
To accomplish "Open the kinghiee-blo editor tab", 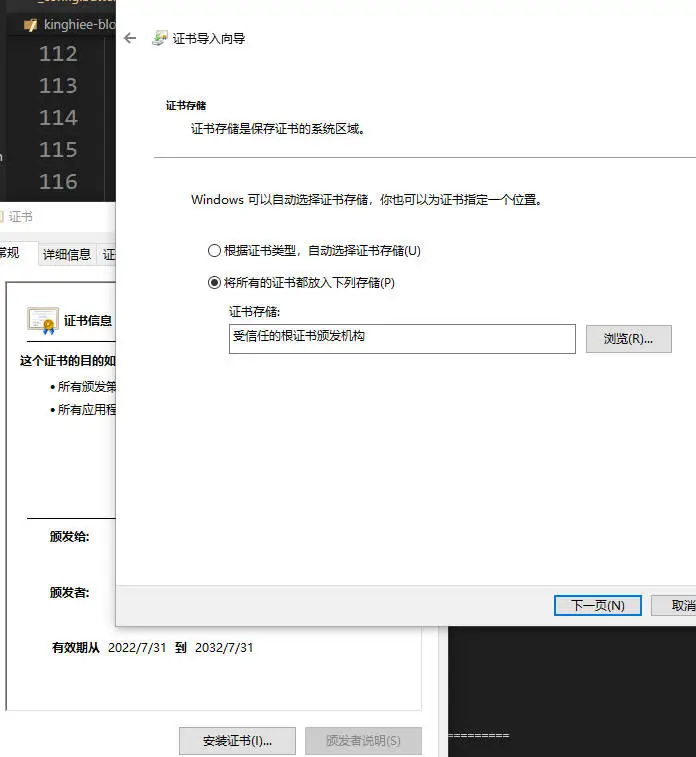I will tap(68, 25).
